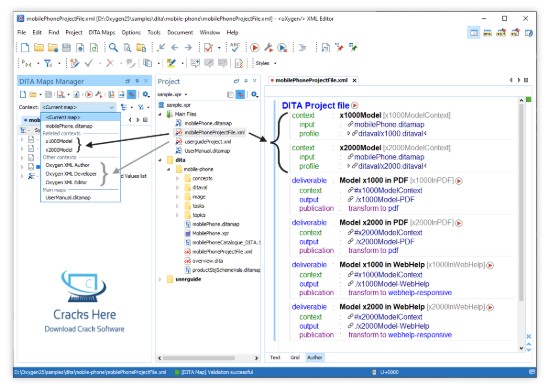Open the File menu

[x=21, y=33]
